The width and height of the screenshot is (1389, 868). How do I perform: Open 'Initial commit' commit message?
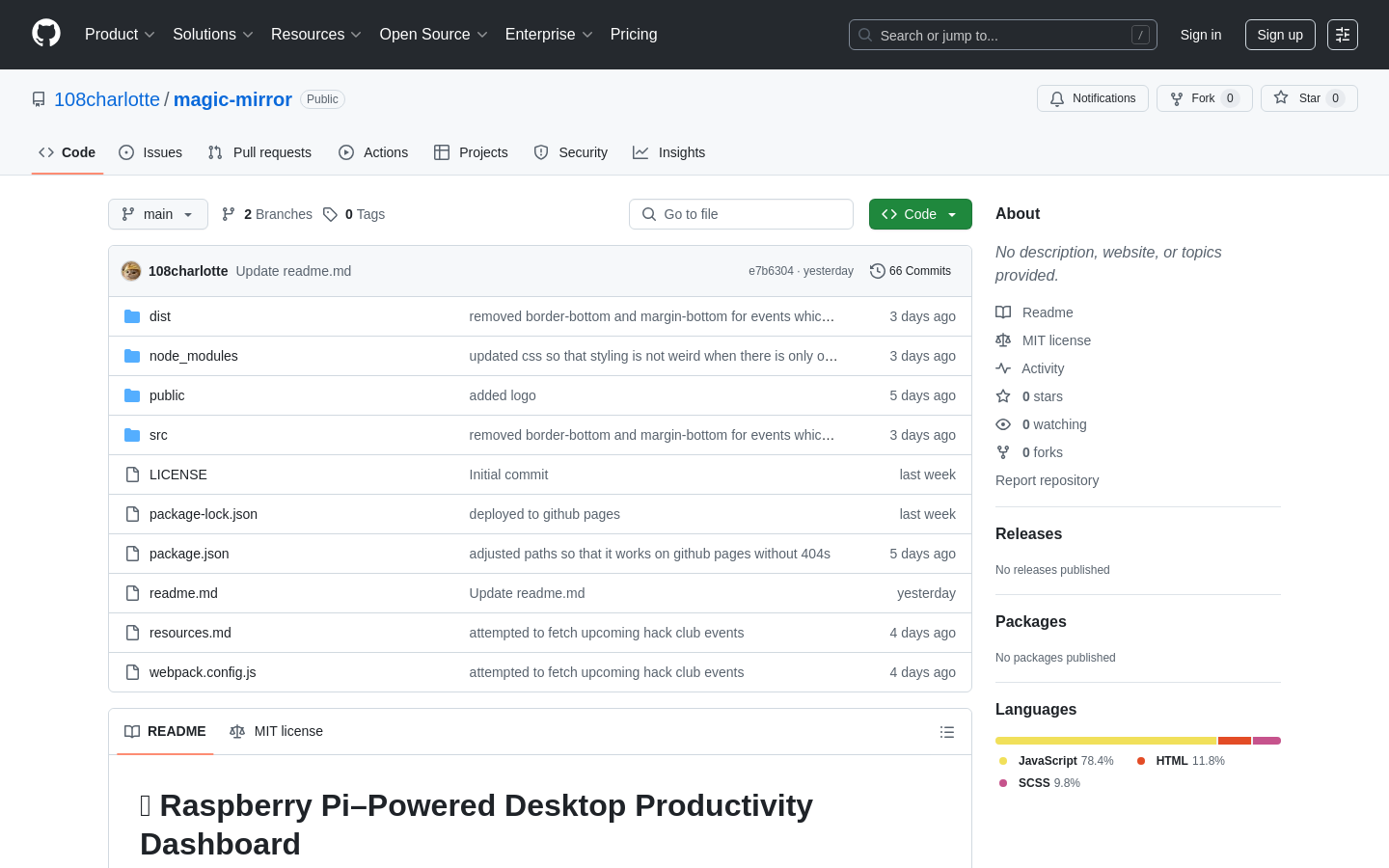(508, 475)
